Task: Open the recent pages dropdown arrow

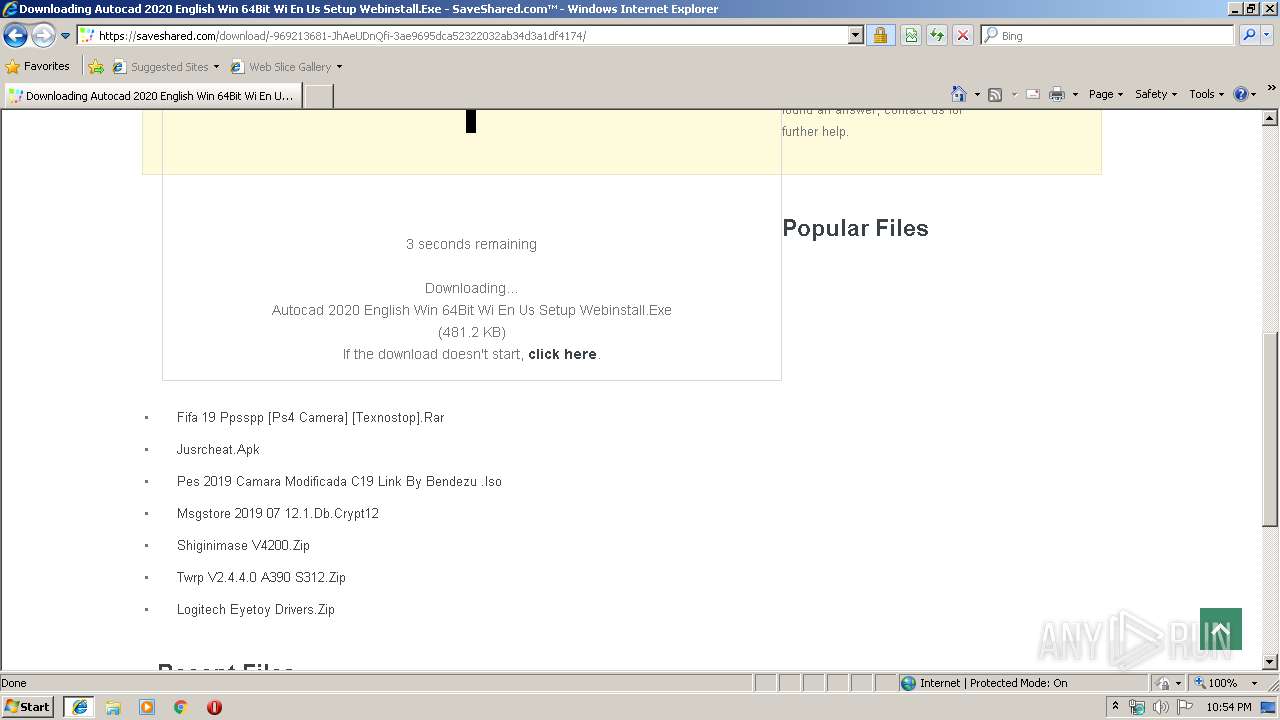Action: point(65,36)
